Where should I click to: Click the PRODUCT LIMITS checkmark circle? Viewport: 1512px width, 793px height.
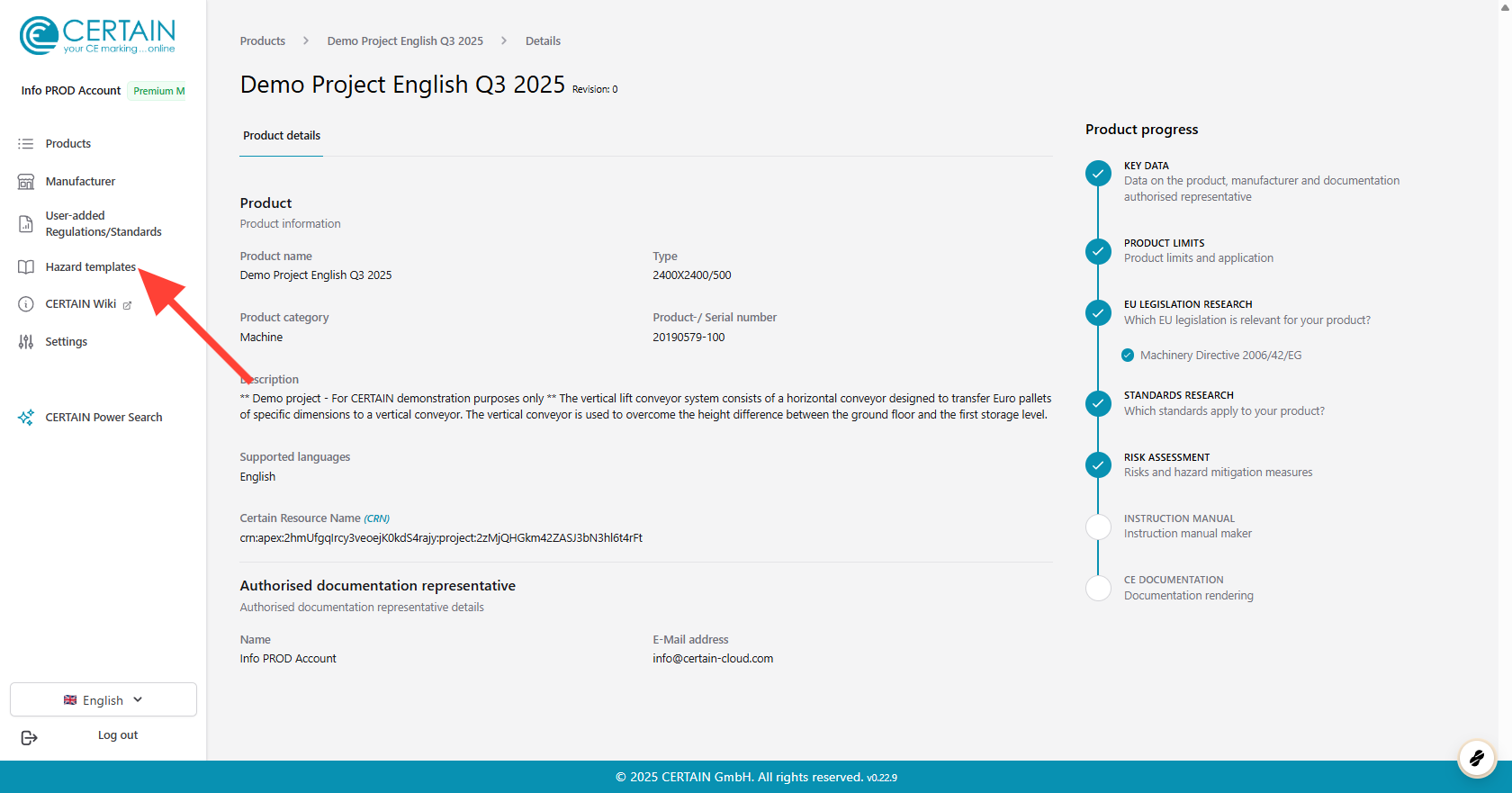pos(1098,251)
